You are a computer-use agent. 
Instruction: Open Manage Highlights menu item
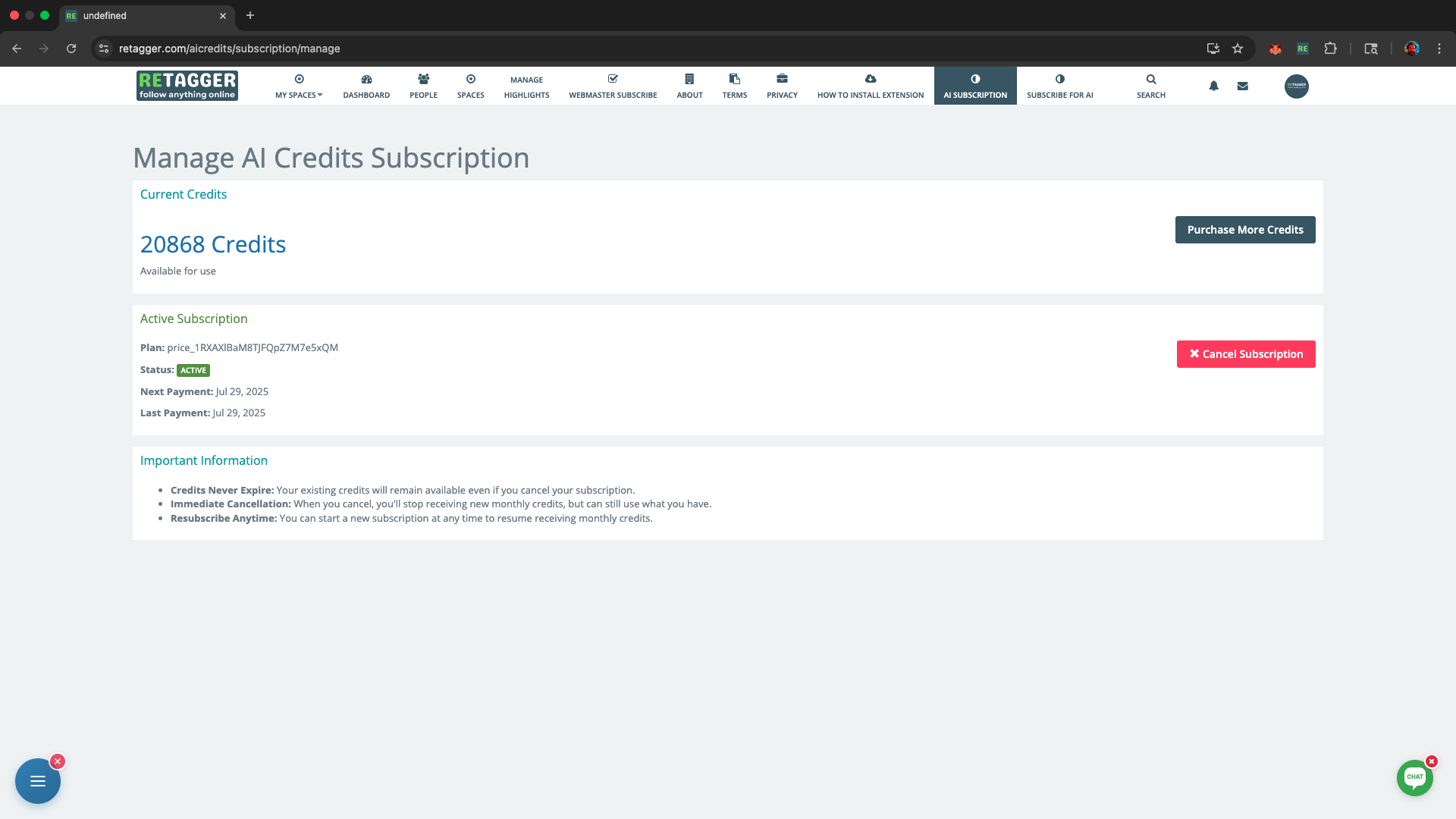click(x=526, y=86)
